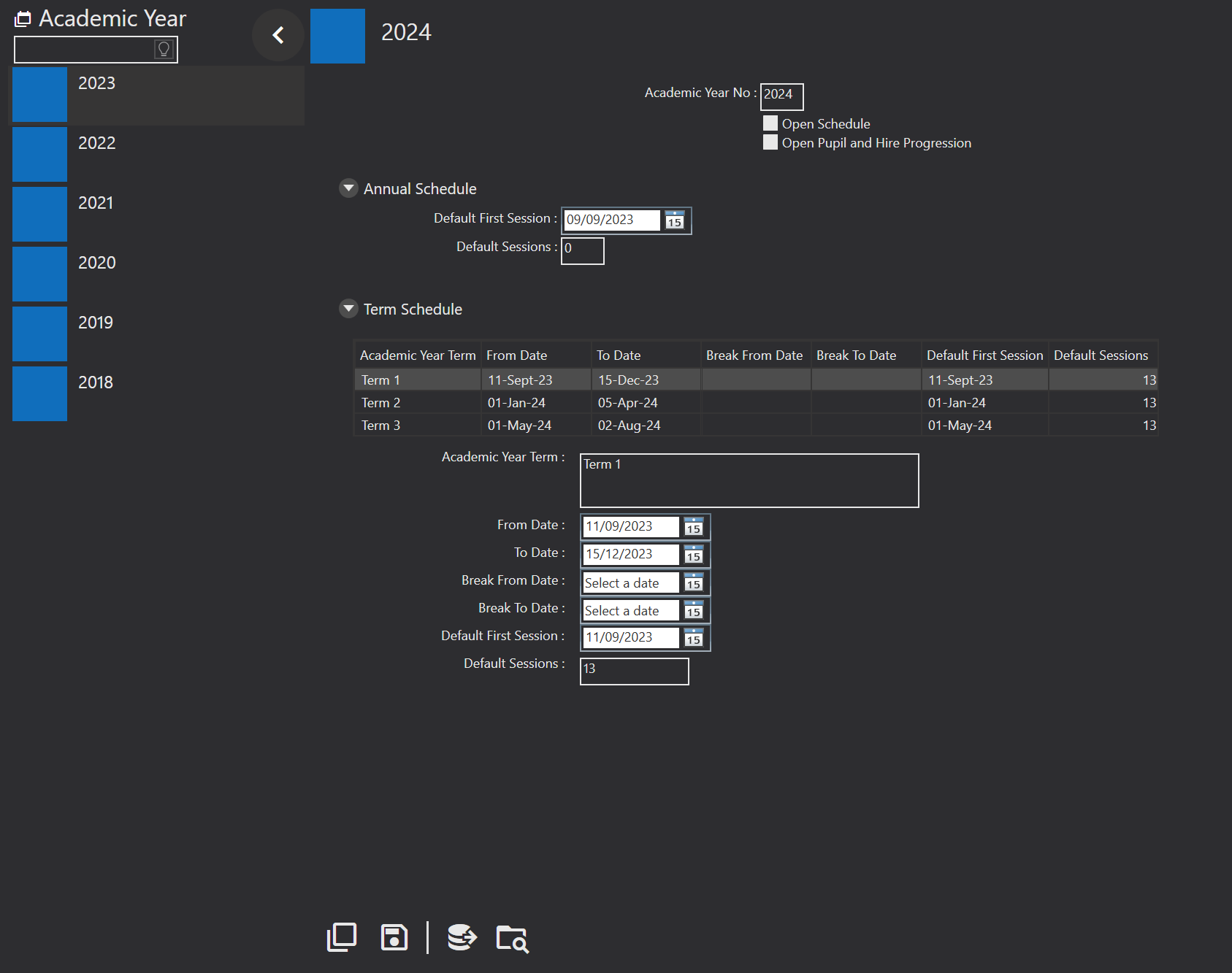Click Default First Session cell 11-Sept-23
Viewport: 1232px width, 973px height.
point(985,380)
